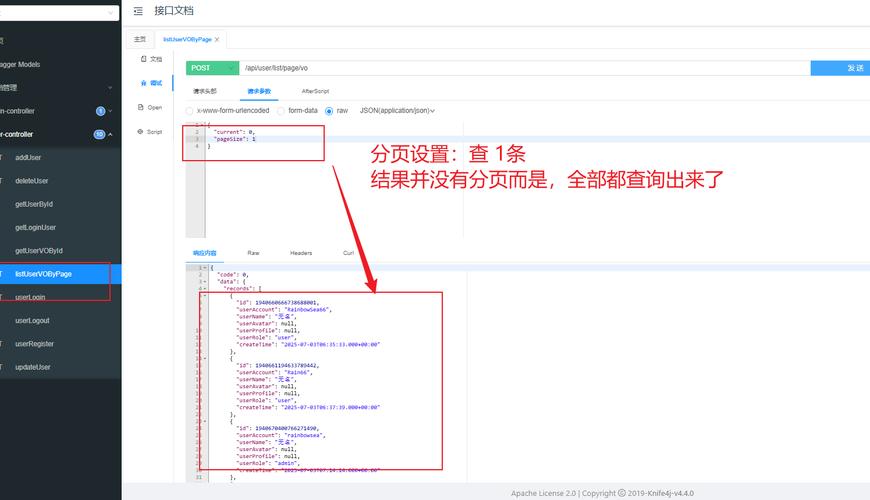Click the "code": 0 line in response

232,275
